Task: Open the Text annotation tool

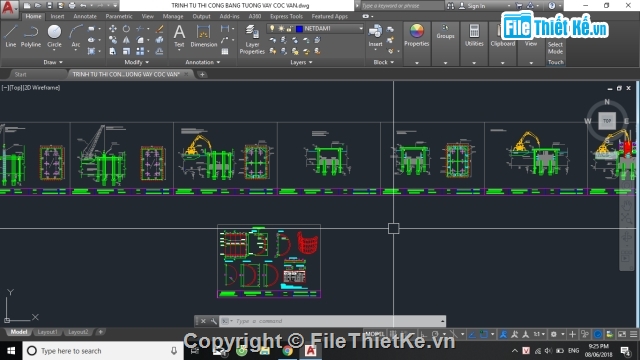Action: [x=179, y=36]
